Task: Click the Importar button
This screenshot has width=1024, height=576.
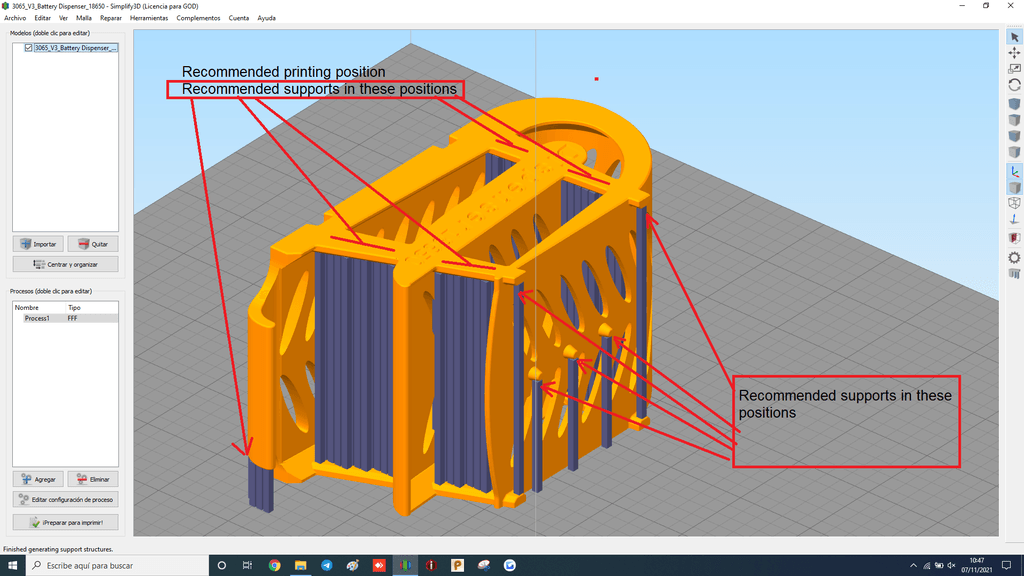Action: coord(39,244)
